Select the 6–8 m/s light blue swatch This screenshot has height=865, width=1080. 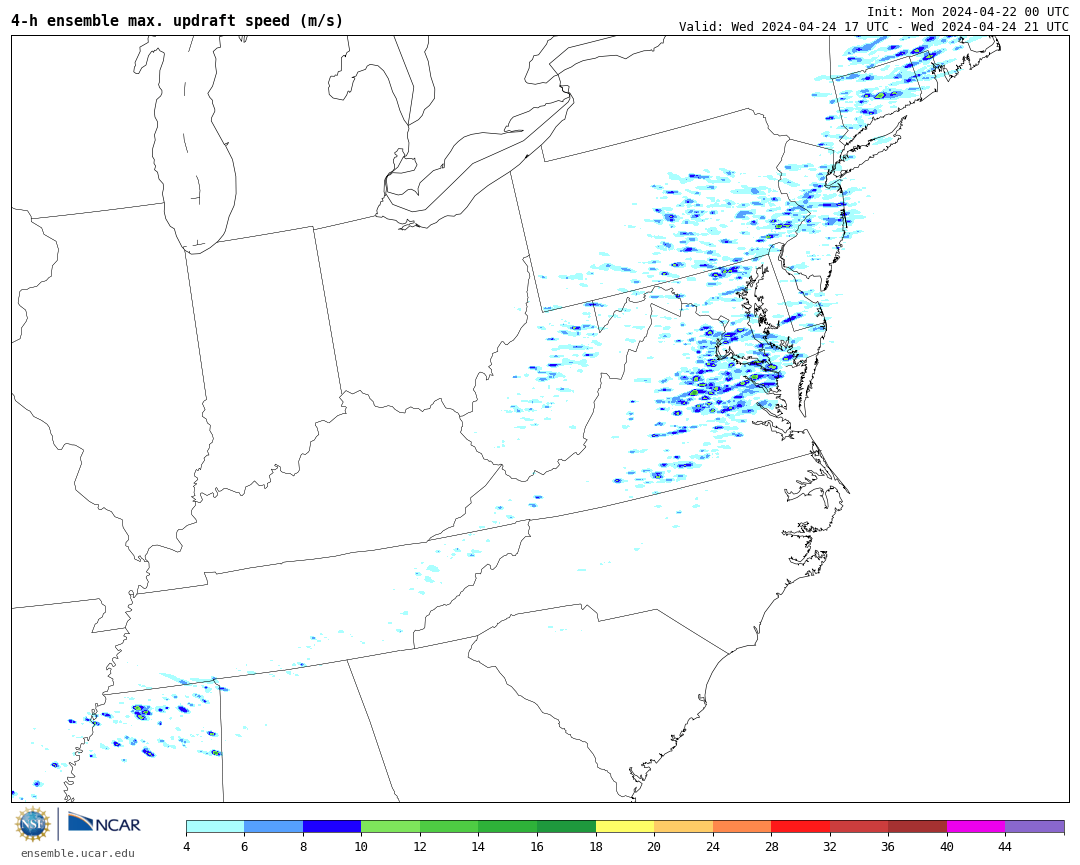point(273,826)
